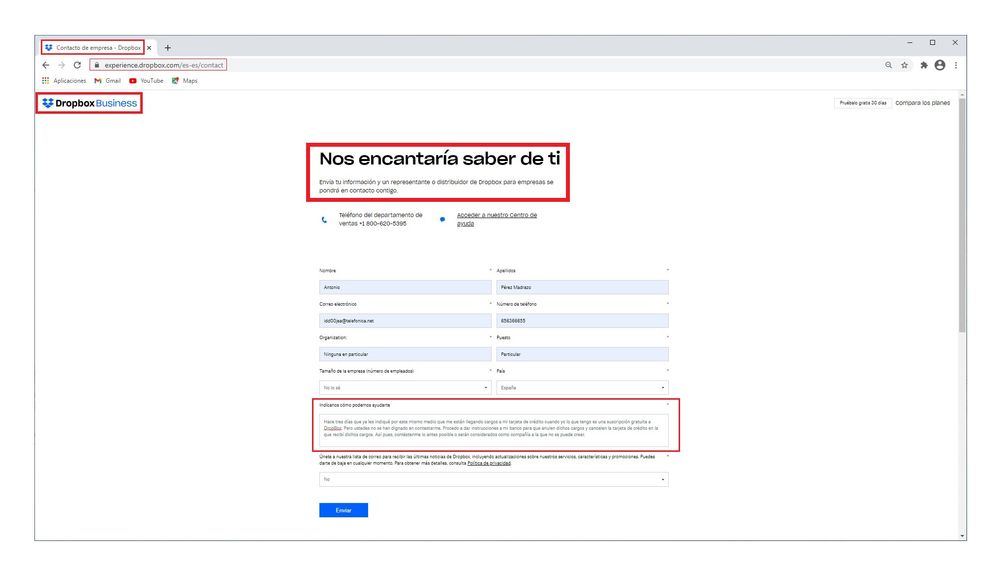Screen dimensions: 999x573
Task: Click the scrollbar down arrow
Action: [962, 537]
